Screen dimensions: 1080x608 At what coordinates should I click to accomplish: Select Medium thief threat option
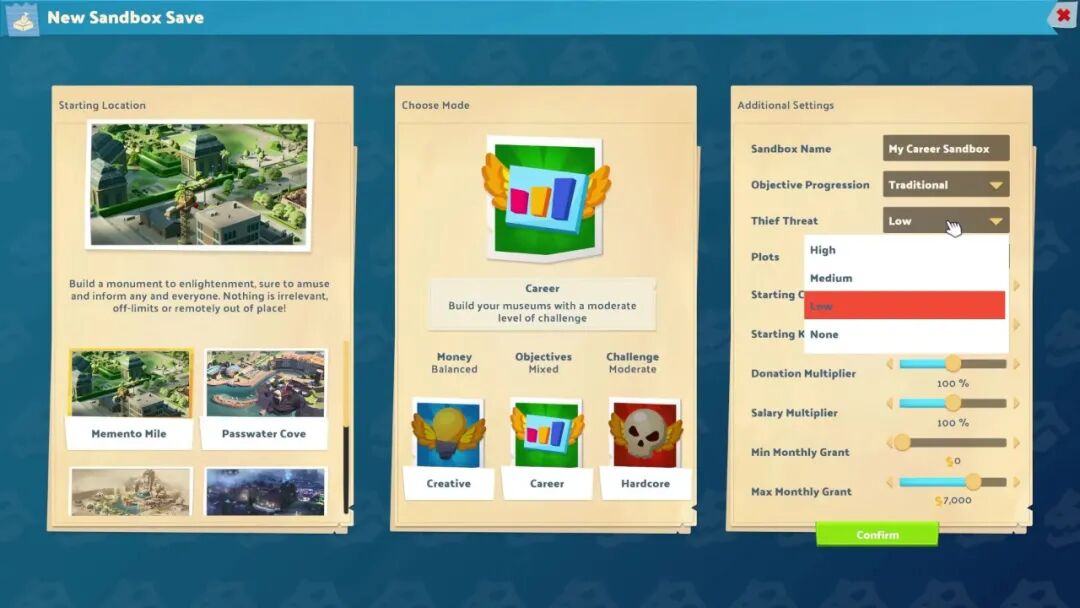(x=904, y=278)
